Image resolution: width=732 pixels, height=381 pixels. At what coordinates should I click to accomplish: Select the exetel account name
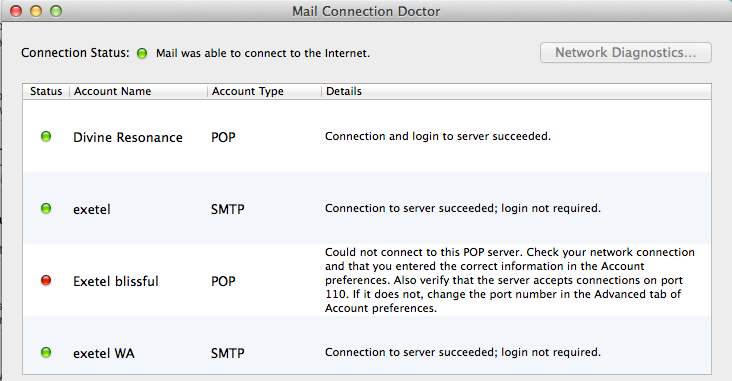pos(92,209)
